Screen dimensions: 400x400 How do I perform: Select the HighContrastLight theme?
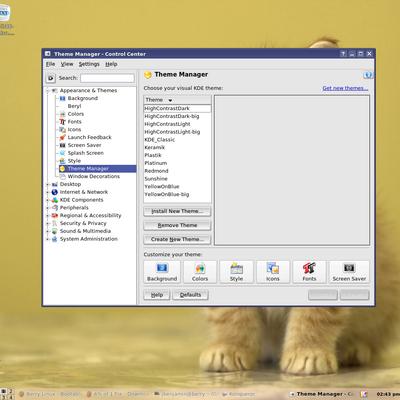pos(177,124)
